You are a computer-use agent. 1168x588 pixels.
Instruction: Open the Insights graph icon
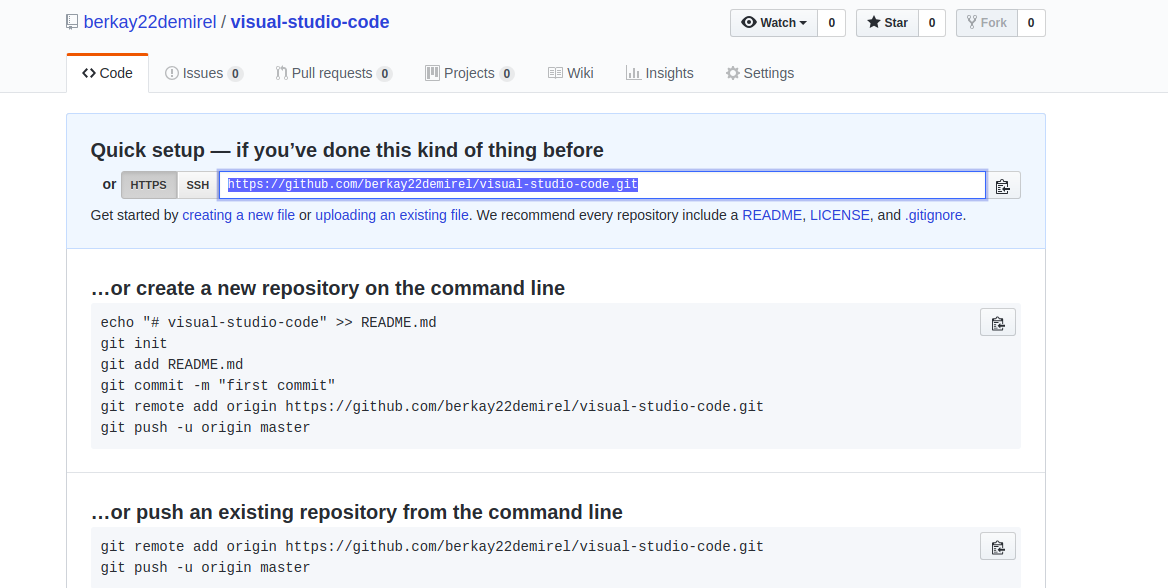635,72
